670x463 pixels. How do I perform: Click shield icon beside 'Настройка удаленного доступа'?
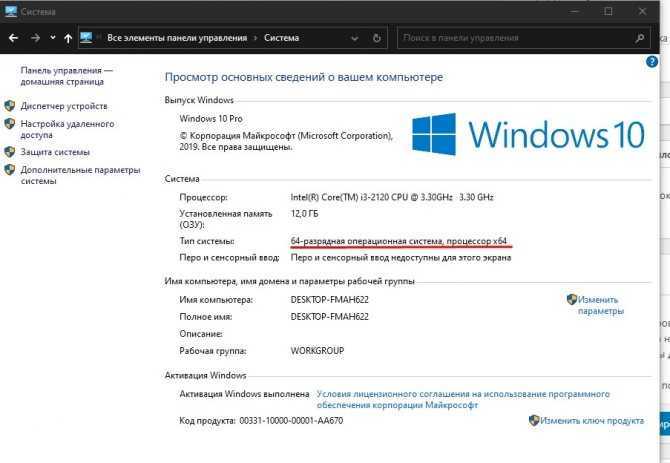pyautogui.click(x=9, y=123)
